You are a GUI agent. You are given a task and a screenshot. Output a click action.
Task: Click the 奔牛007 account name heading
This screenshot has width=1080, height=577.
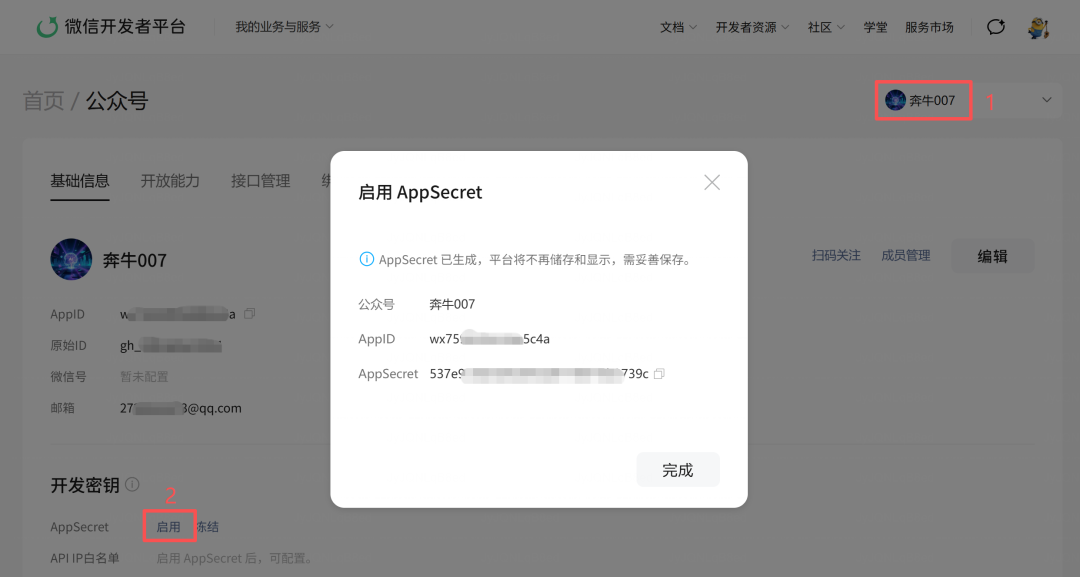point(135,260)
